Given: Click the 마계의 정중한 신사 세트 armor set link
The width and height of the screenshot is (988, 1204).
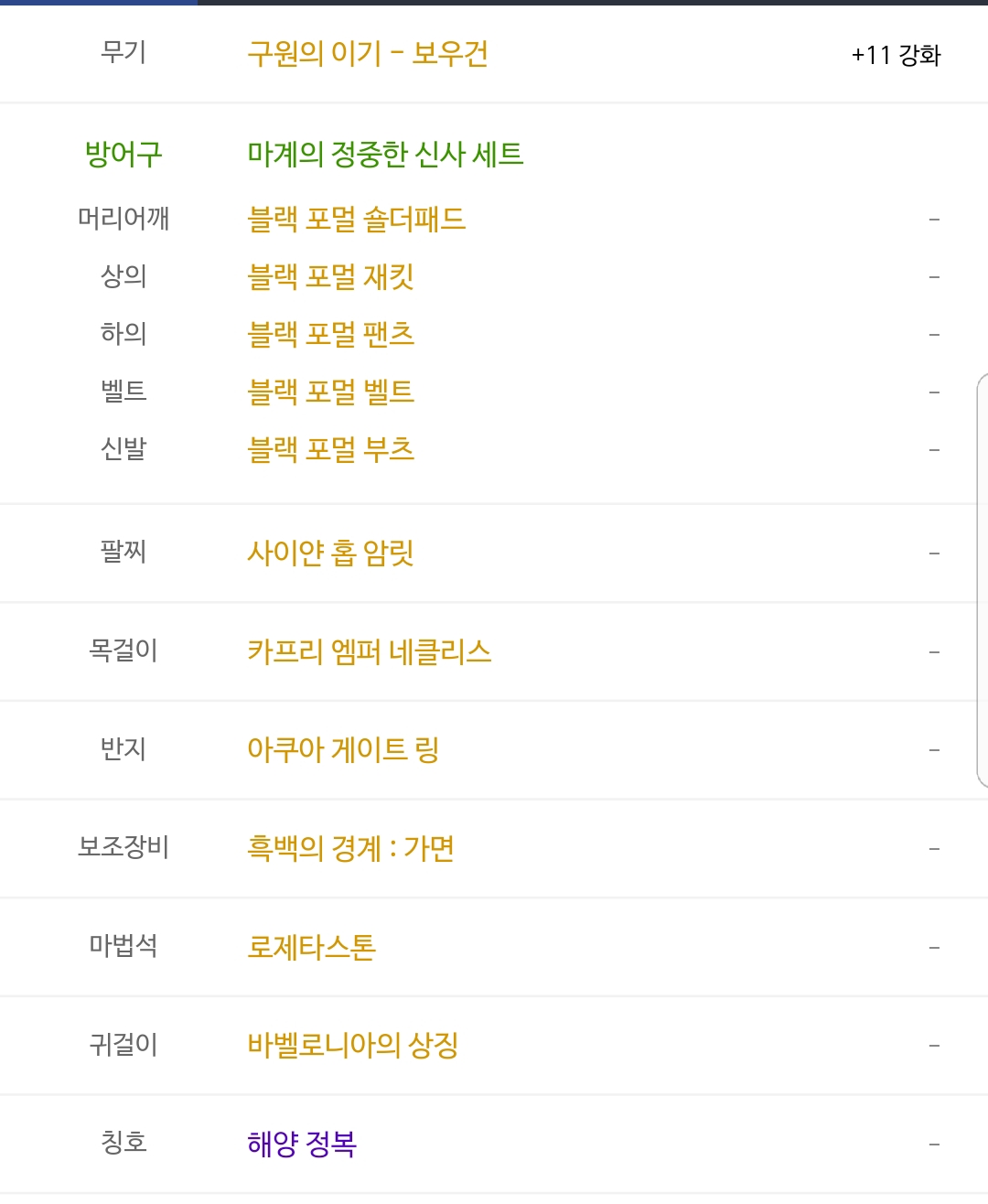Looking at the screenshot, I should (x=385, y=154).
